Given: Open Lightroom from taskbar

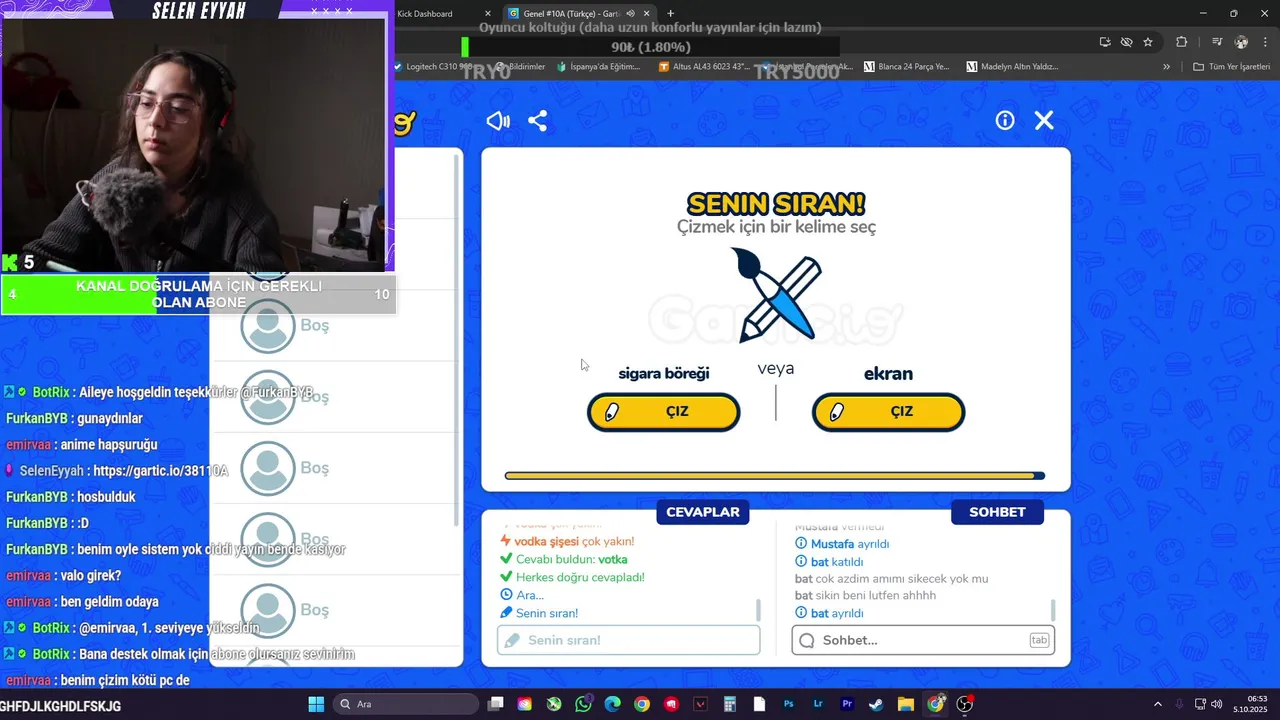Looking at the screenshot, I should click(x=818, y=704).
